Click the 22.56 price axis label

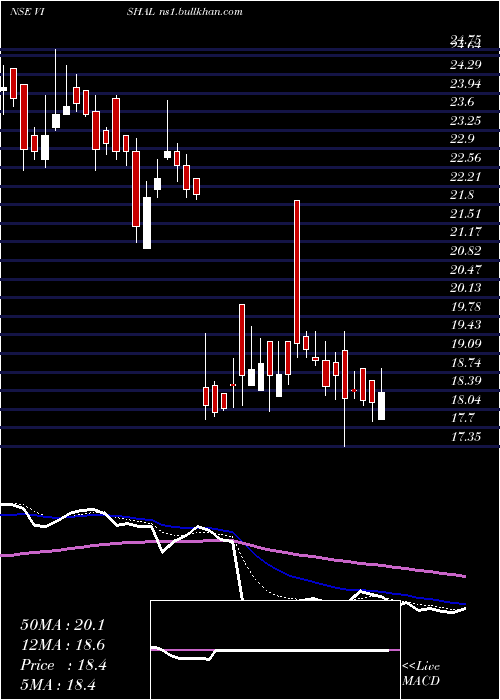465,158
